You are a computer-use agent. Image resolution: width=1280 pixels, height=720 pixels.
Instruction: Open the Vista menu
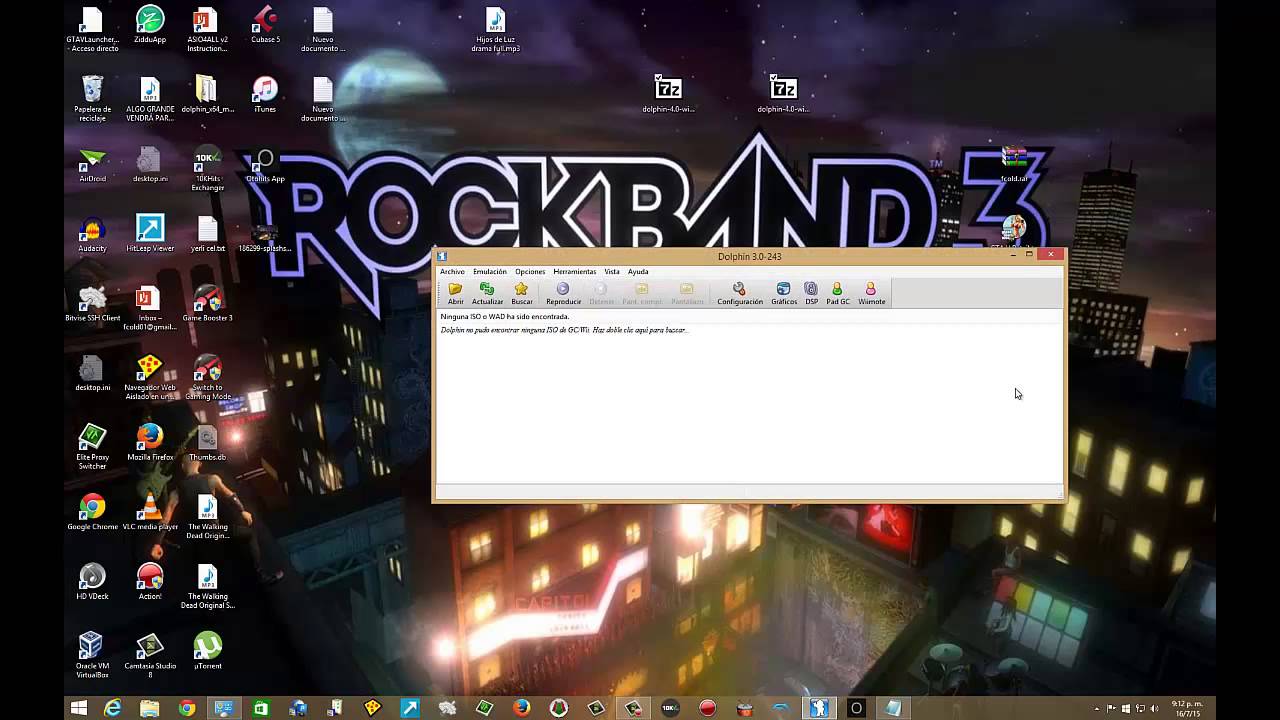(x=612, y=272)
